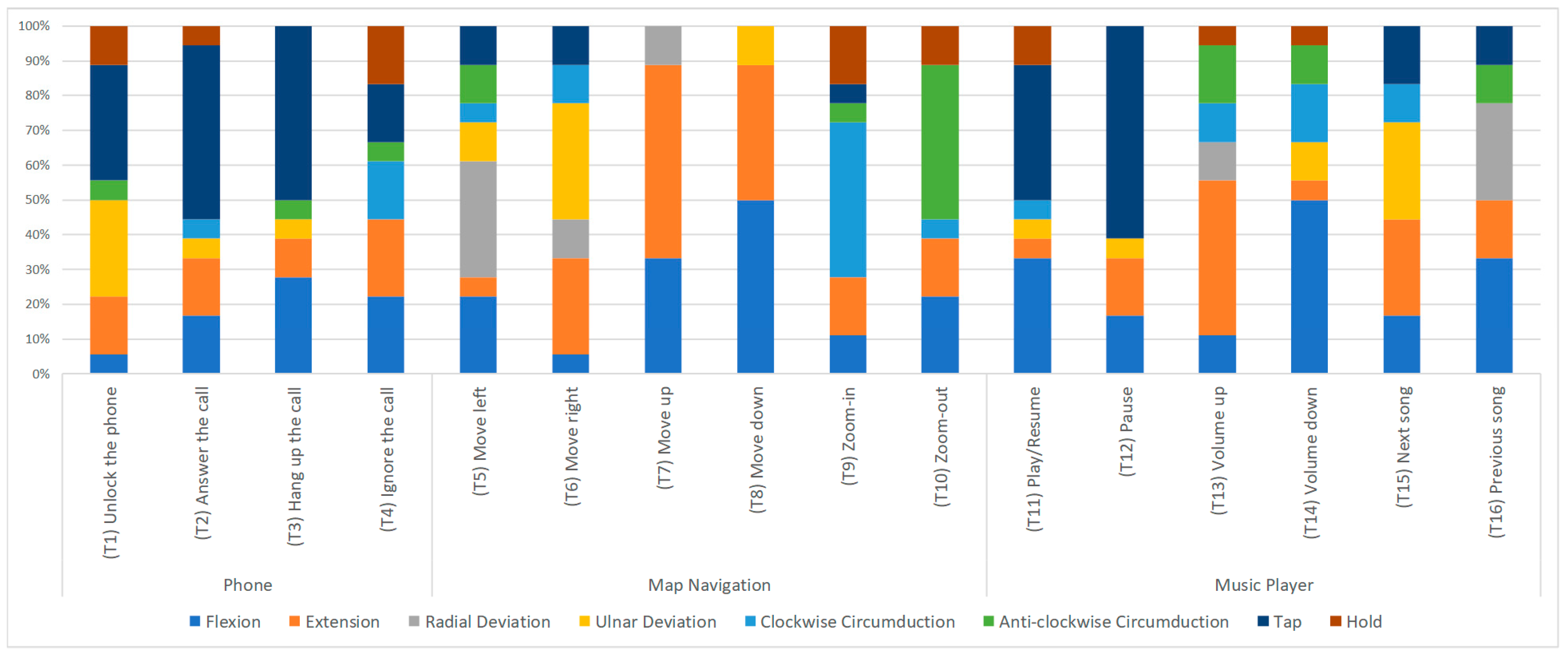Click the (T9) Zoom-in axis label

point(848,435)
